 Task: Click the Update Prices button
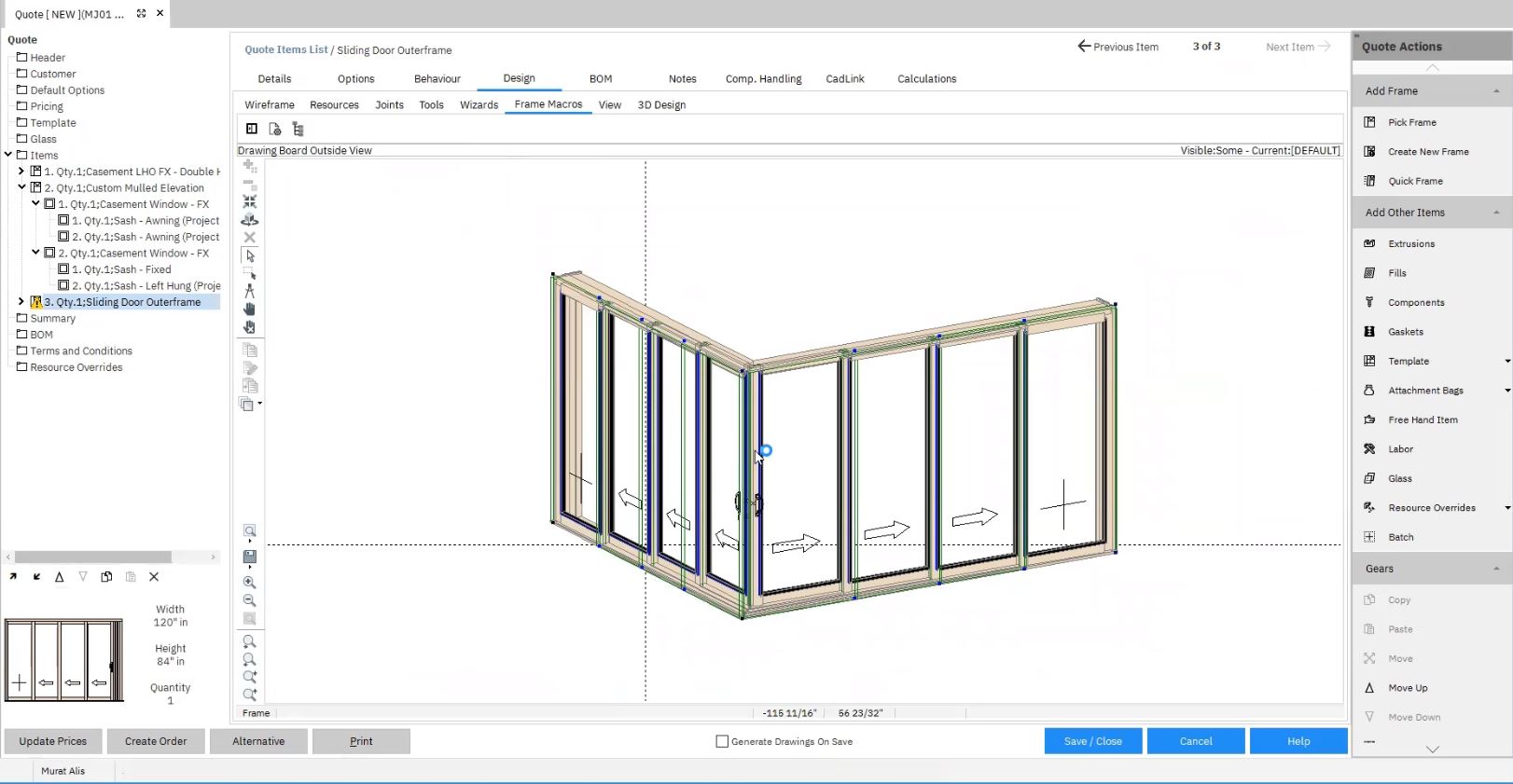(x=53, y=741)
